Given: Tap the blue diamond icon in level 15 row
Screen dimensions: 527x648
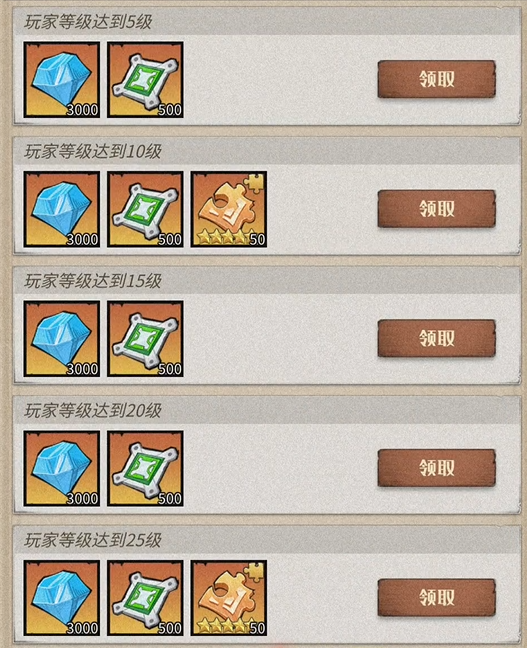Looking at the screenshot, I should point(62,339).
